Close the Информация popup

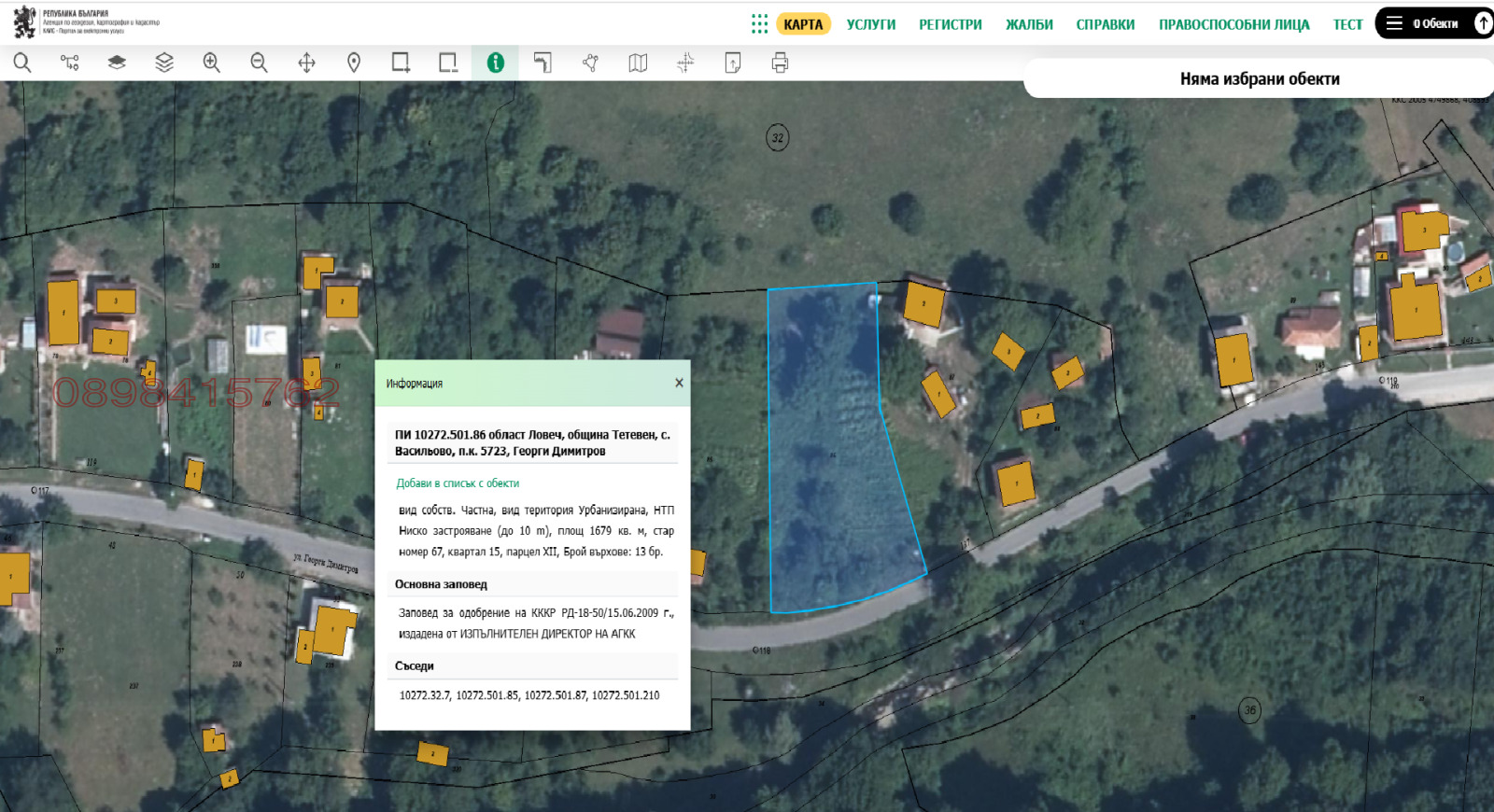pyautogui.click(x=679, y=383)
